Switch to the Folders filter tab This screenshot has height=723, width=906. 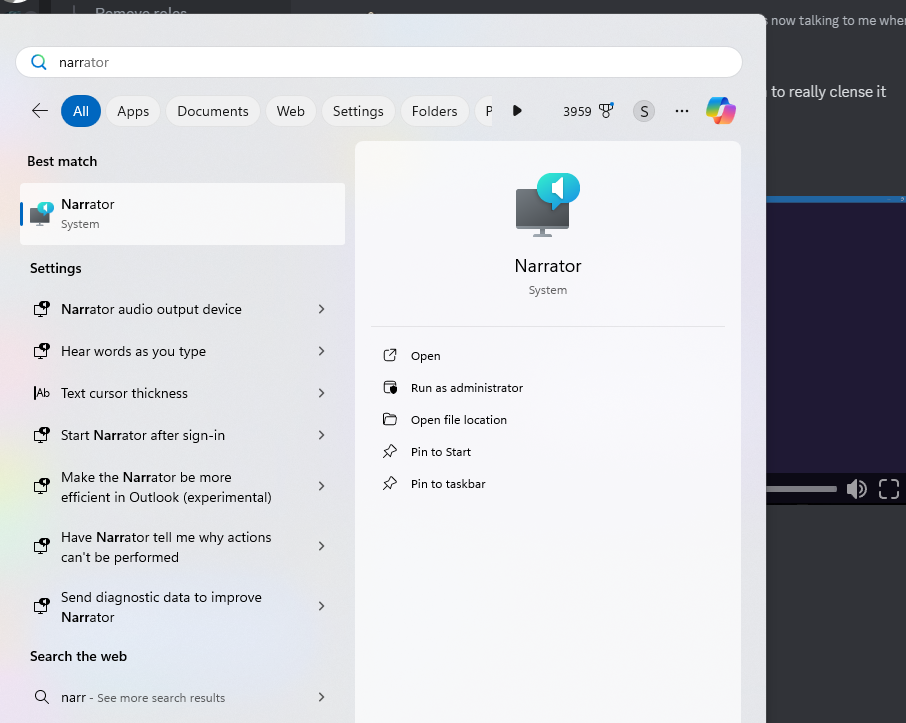pos(435,111)
